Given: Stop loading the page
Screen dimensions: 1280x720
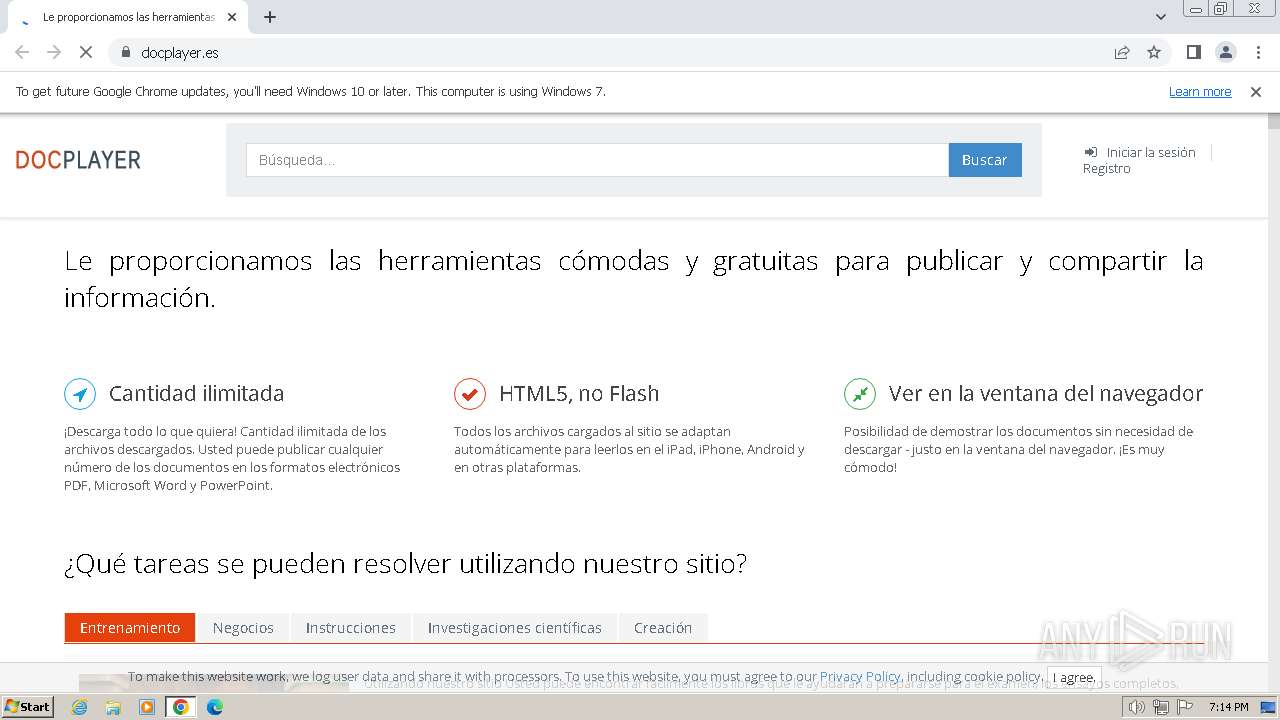Looking at the screenshot, I should coord(86,52).
